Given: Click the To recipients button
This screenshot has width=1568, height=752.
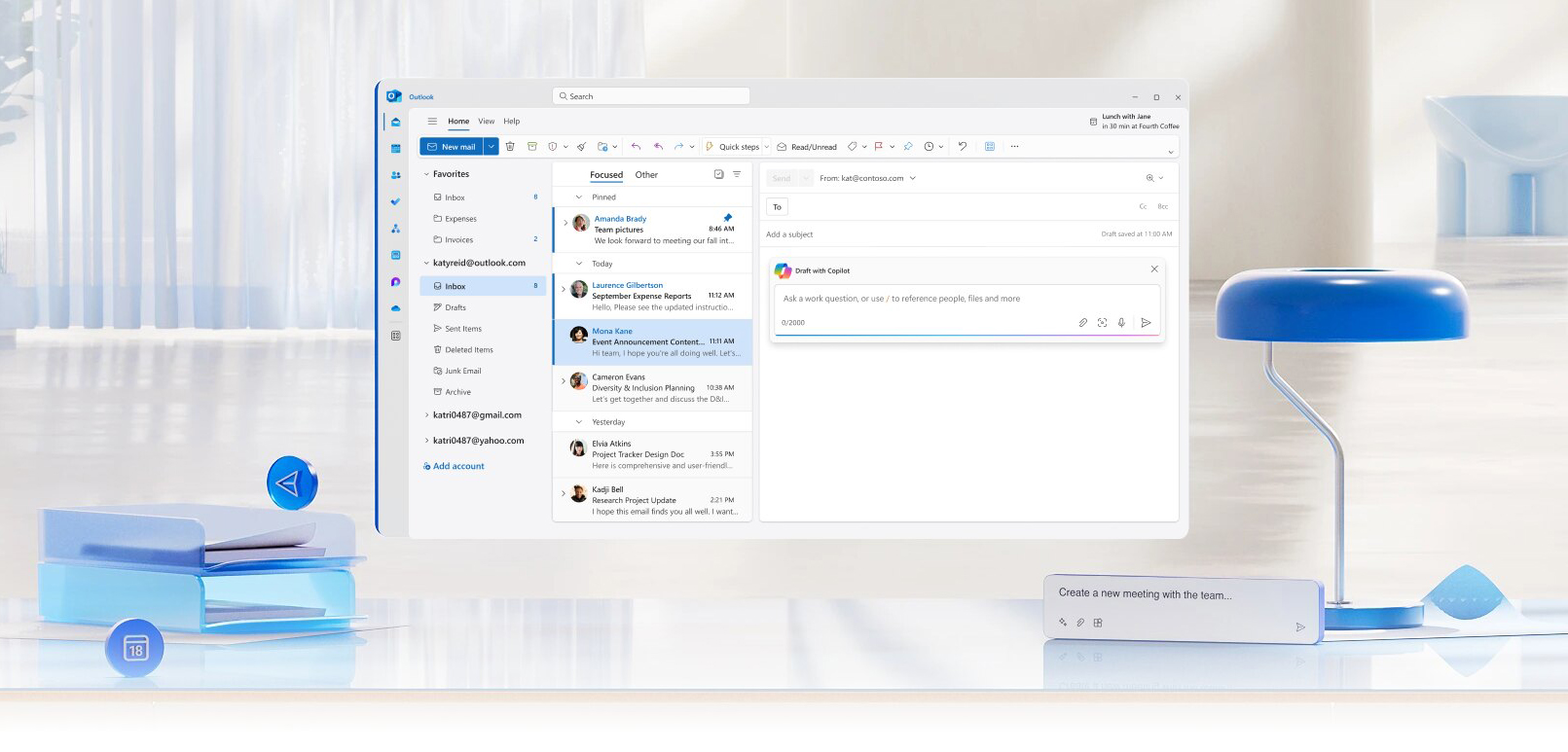Looking at the screenshot, I should tap(777, 207).
